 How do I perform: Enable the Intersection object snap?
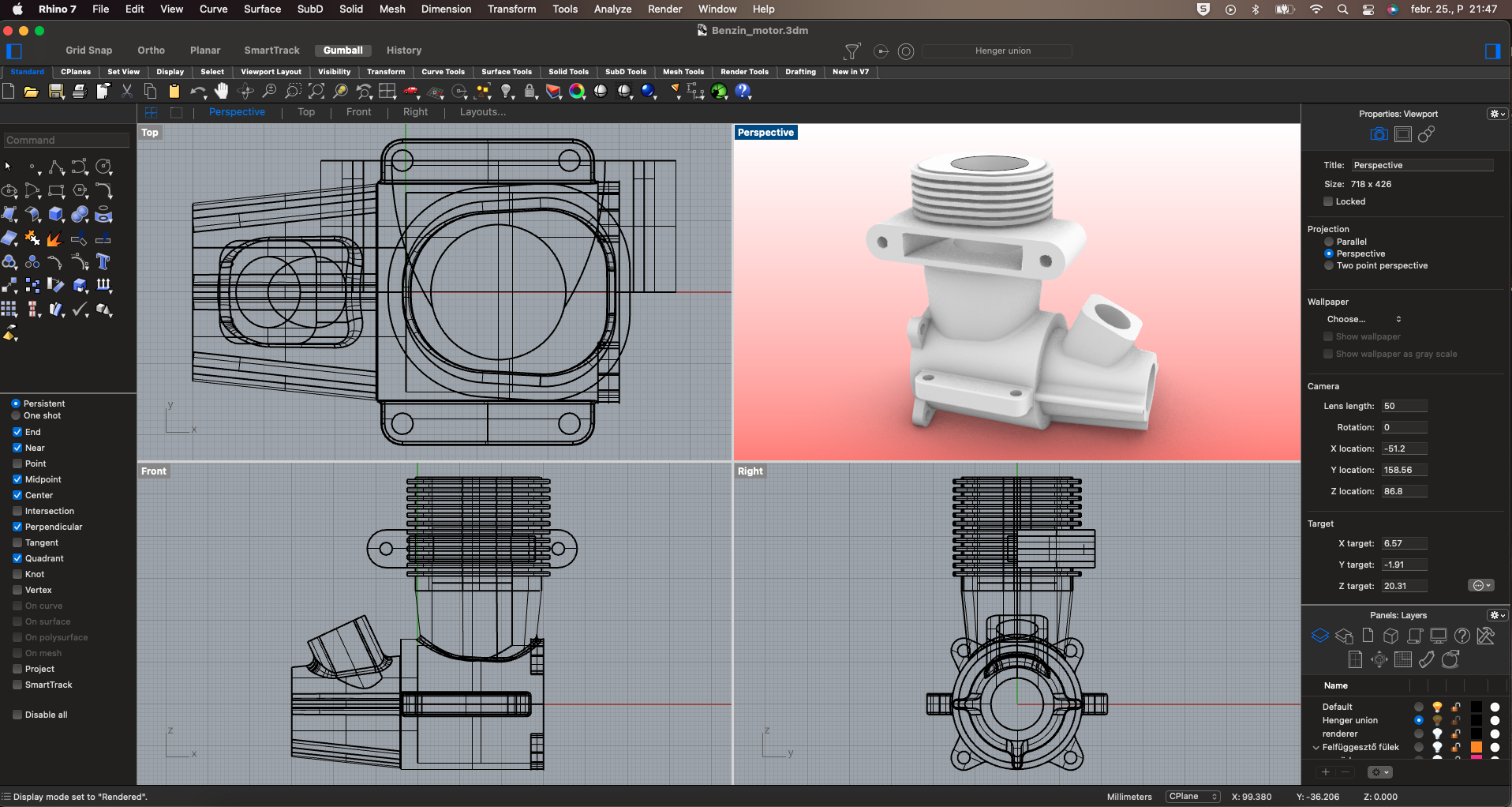point(17,511)
